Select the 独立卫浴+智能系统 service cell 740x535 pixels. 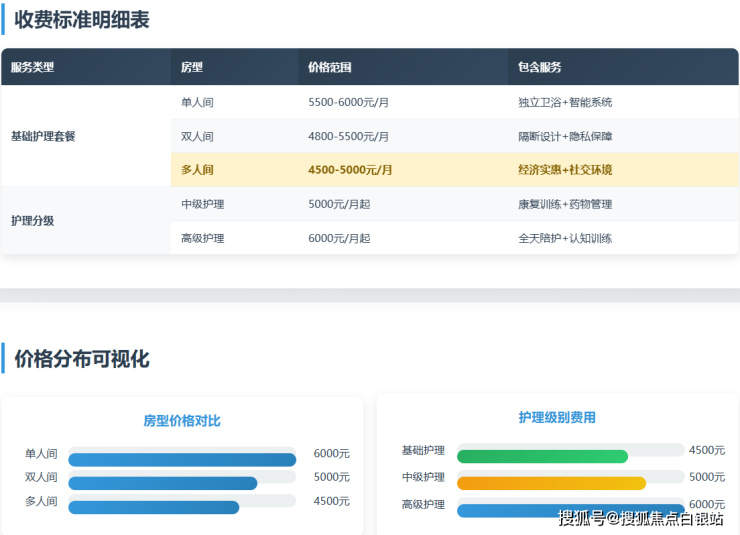(x=565, y=102)
